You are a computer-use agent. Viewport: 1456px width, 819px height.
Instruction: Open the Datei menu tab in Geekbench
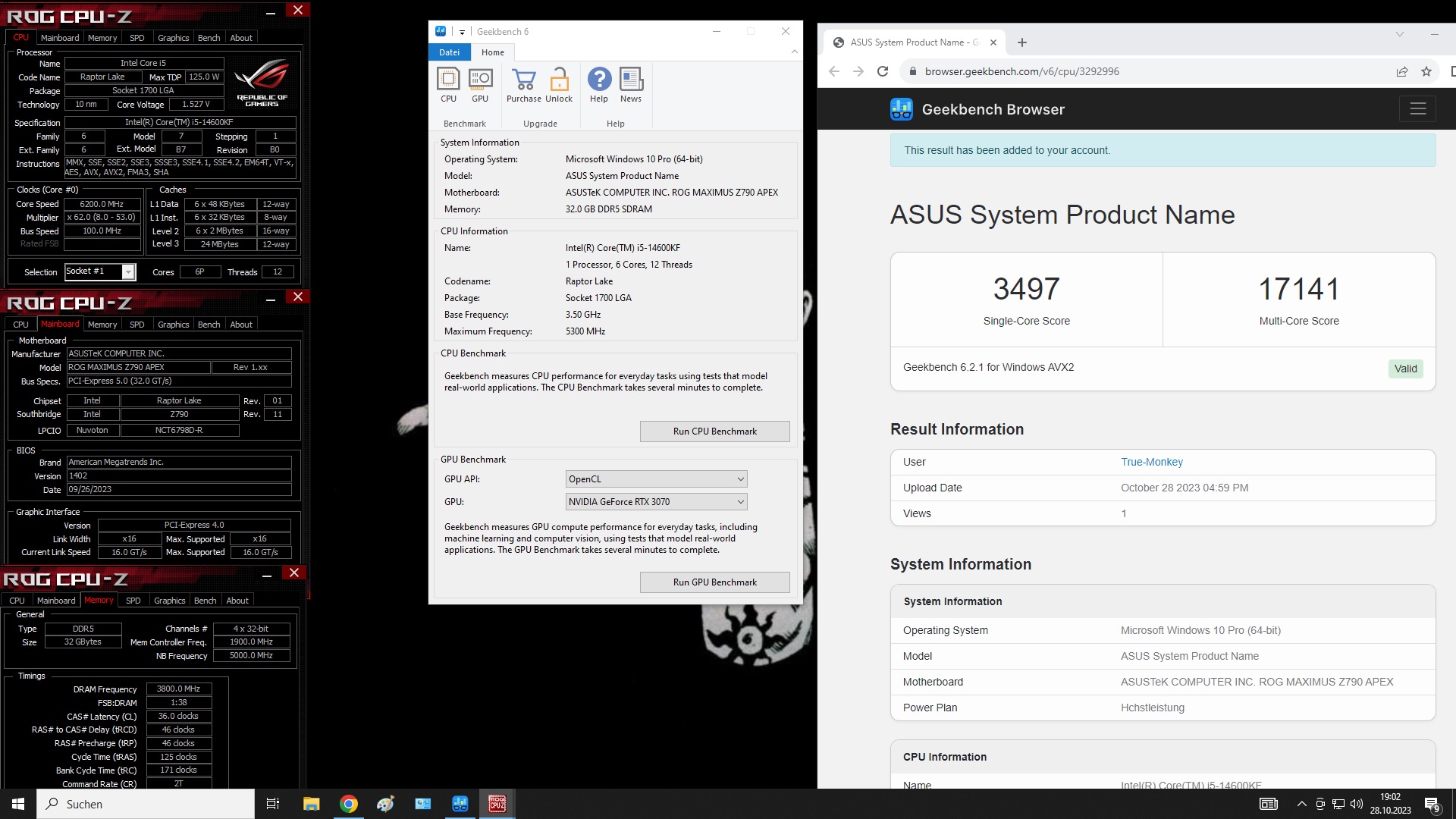tap(449, 52)
